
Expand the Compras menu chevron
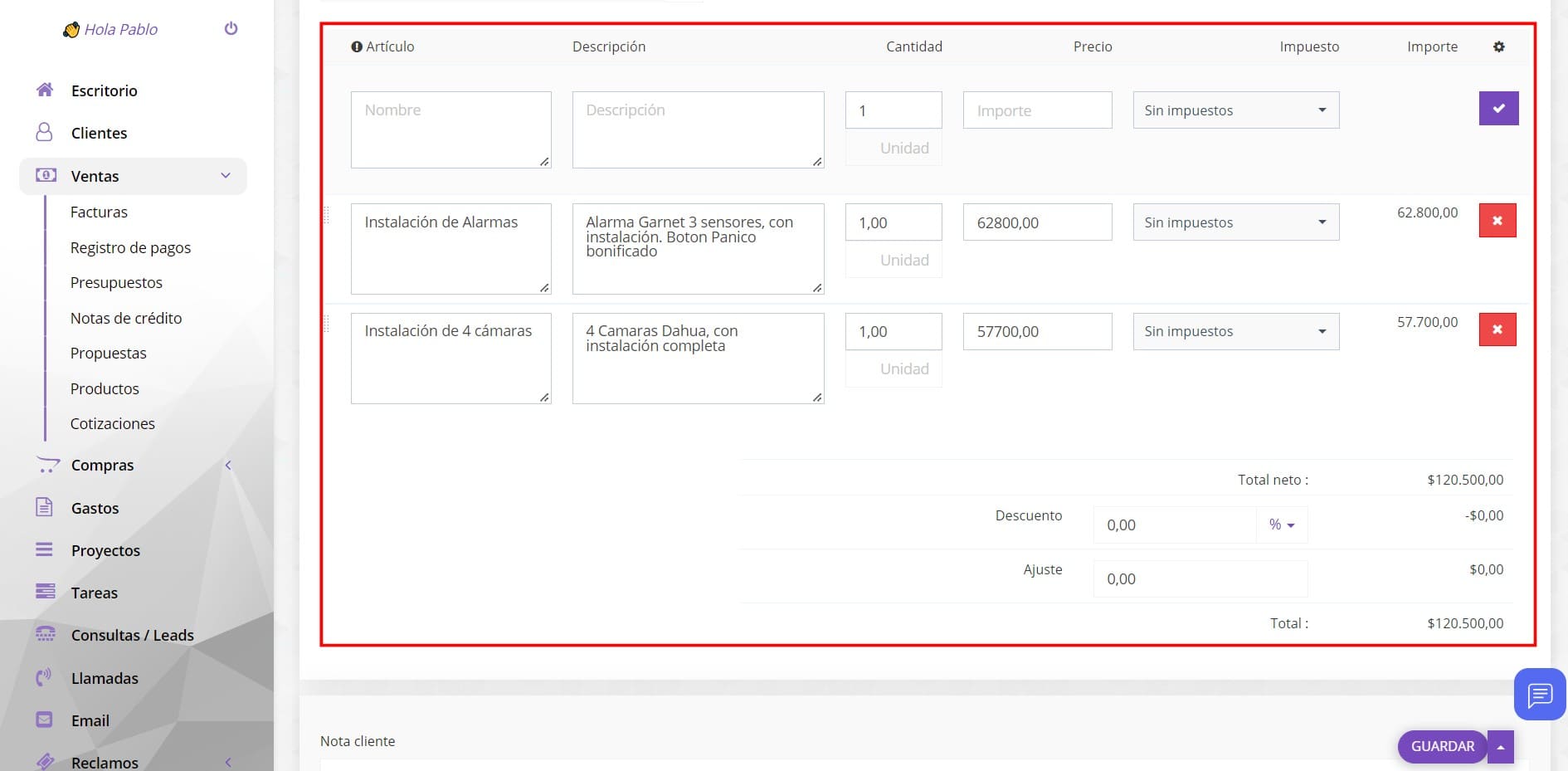coord(228,465)
